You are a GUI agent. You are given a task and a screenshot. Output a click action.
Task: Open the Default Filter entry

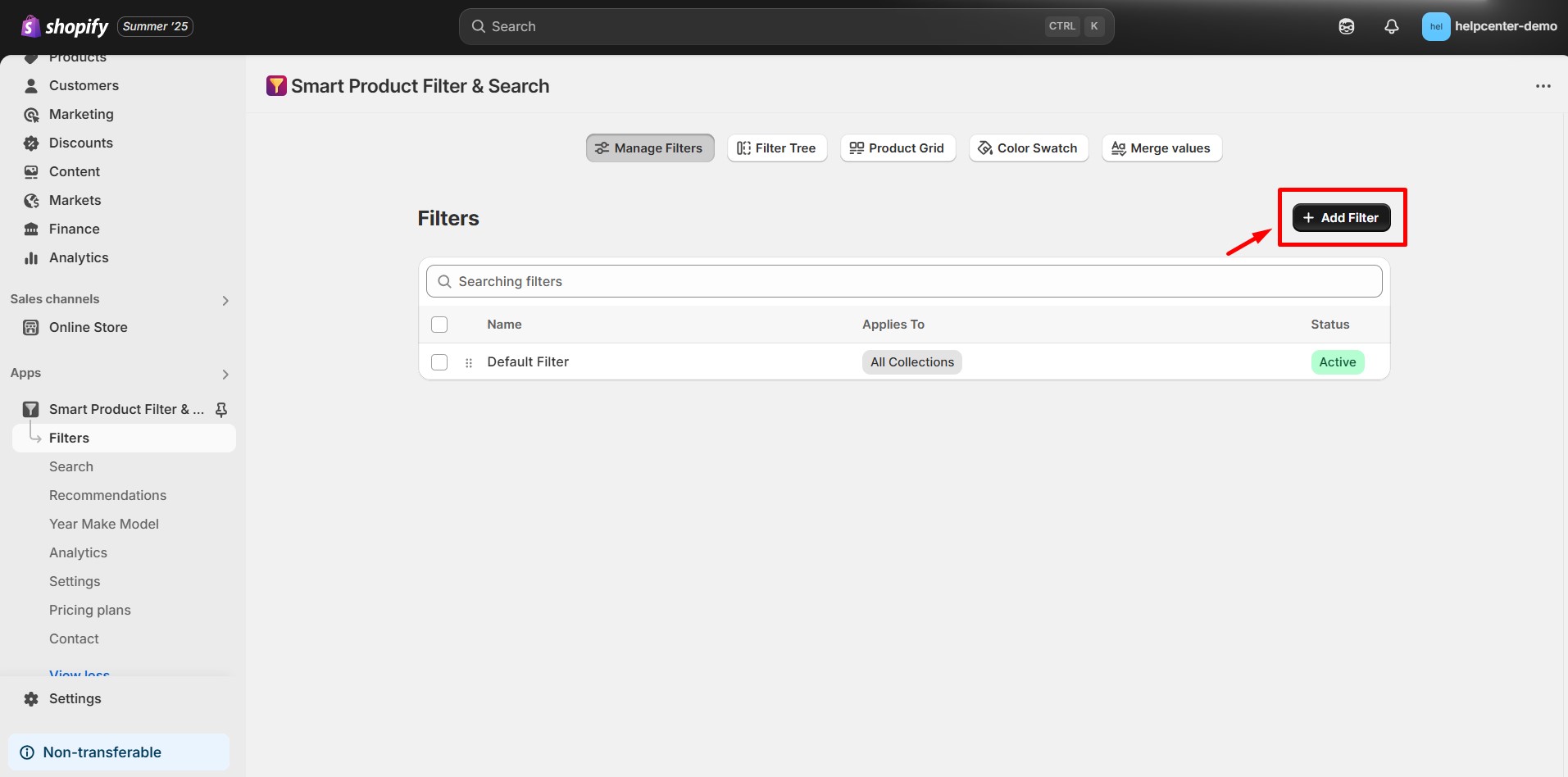[527, 362]
